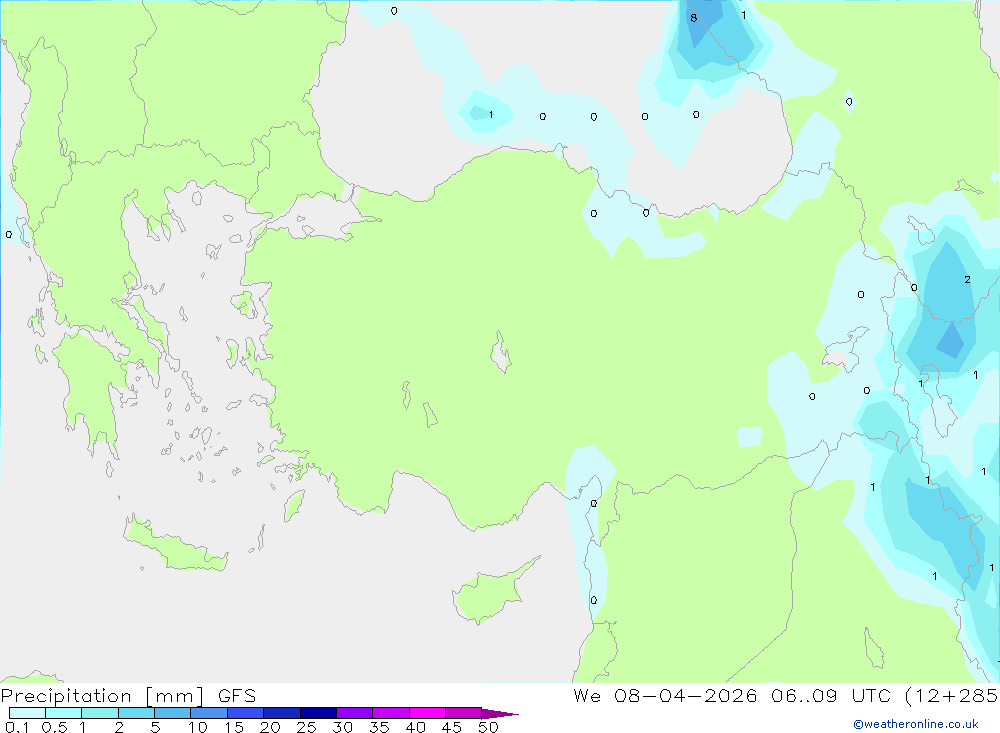Screen dimensions: 1000x733
Task: Click the "GFS" model label
Action: click(237, 696)
